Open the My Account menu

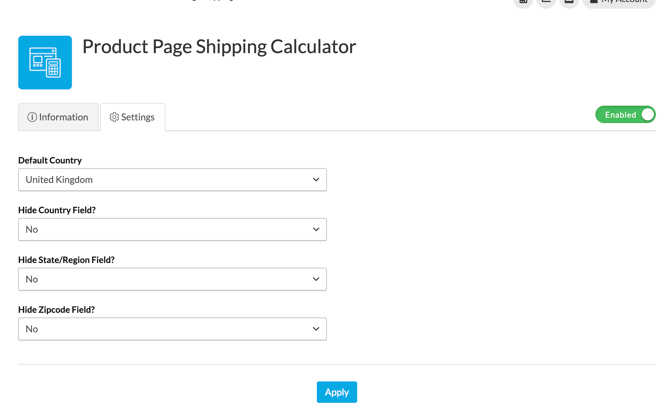pos(620,2)
